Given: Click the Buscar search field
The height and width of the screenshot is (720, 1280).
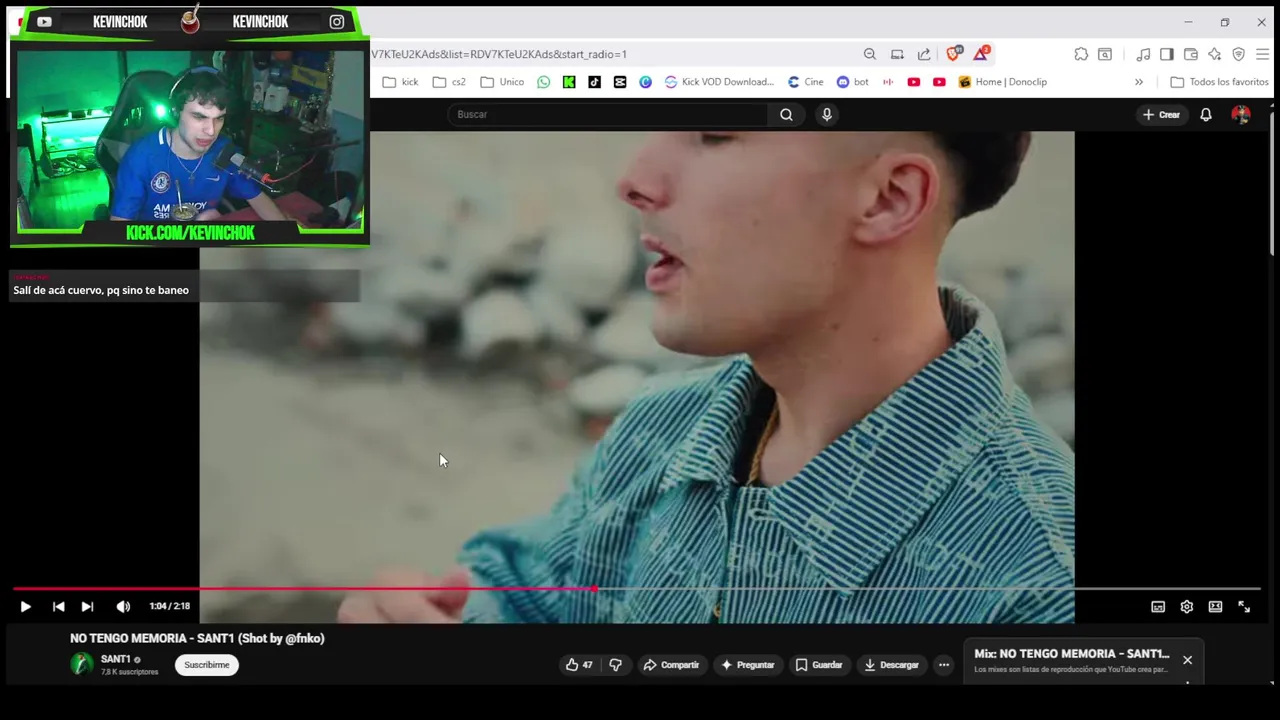Looking at the screenshot, I should click(x=608, y=114).
